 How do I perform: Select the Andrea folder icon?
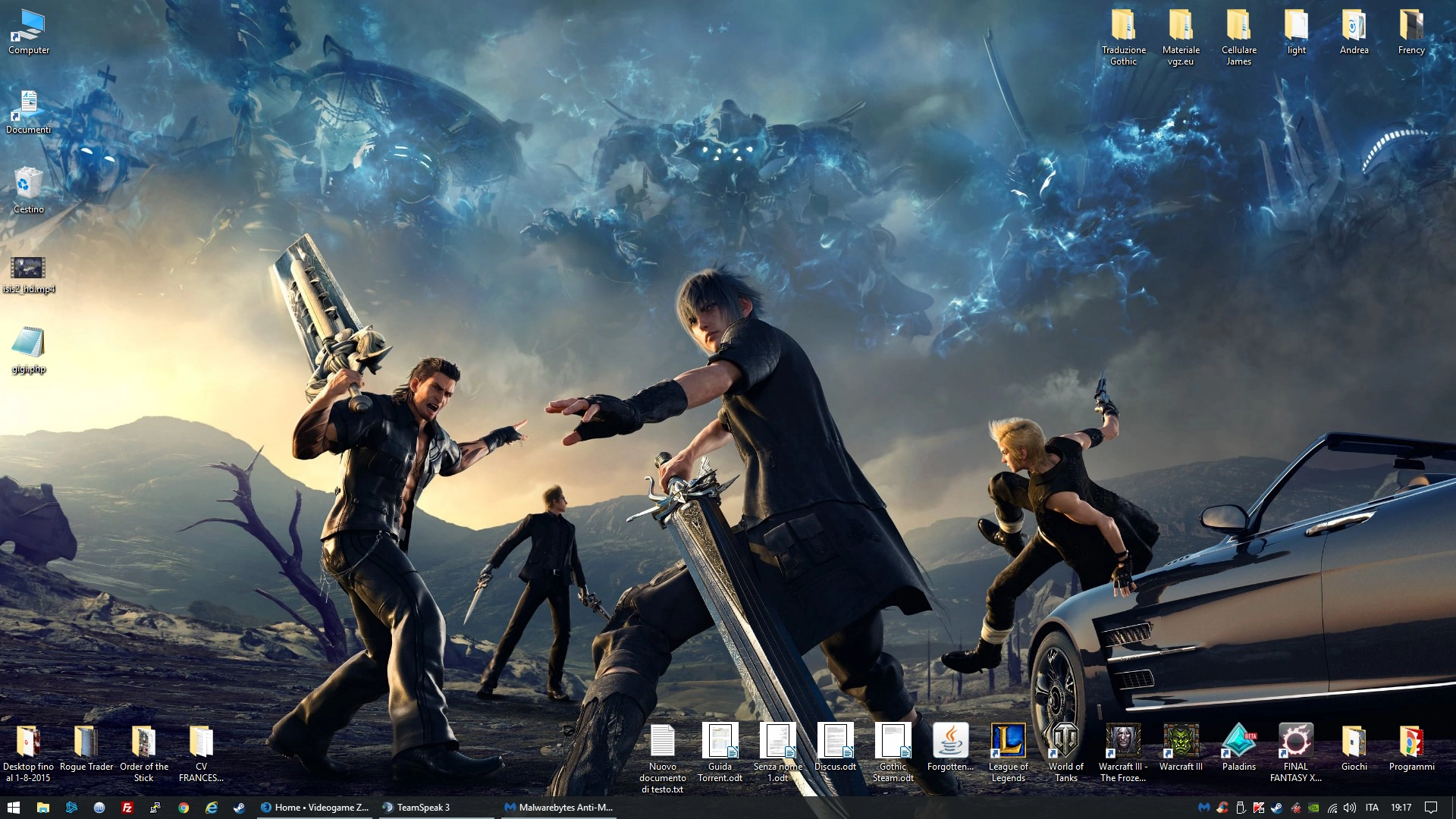point(1354,32)
